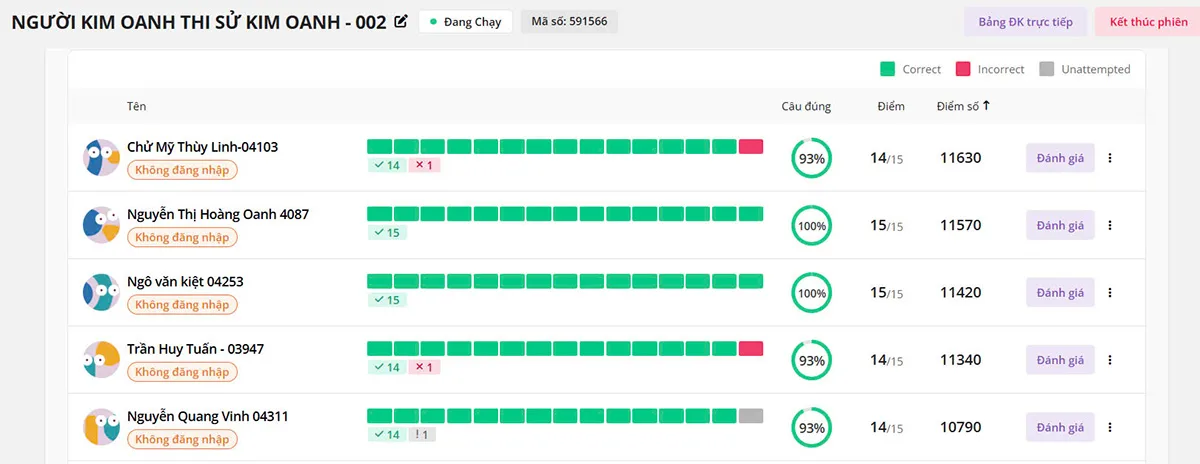Edit the session title with the pencil icon
Screen dimensions: 1200x464
[401, 22]
